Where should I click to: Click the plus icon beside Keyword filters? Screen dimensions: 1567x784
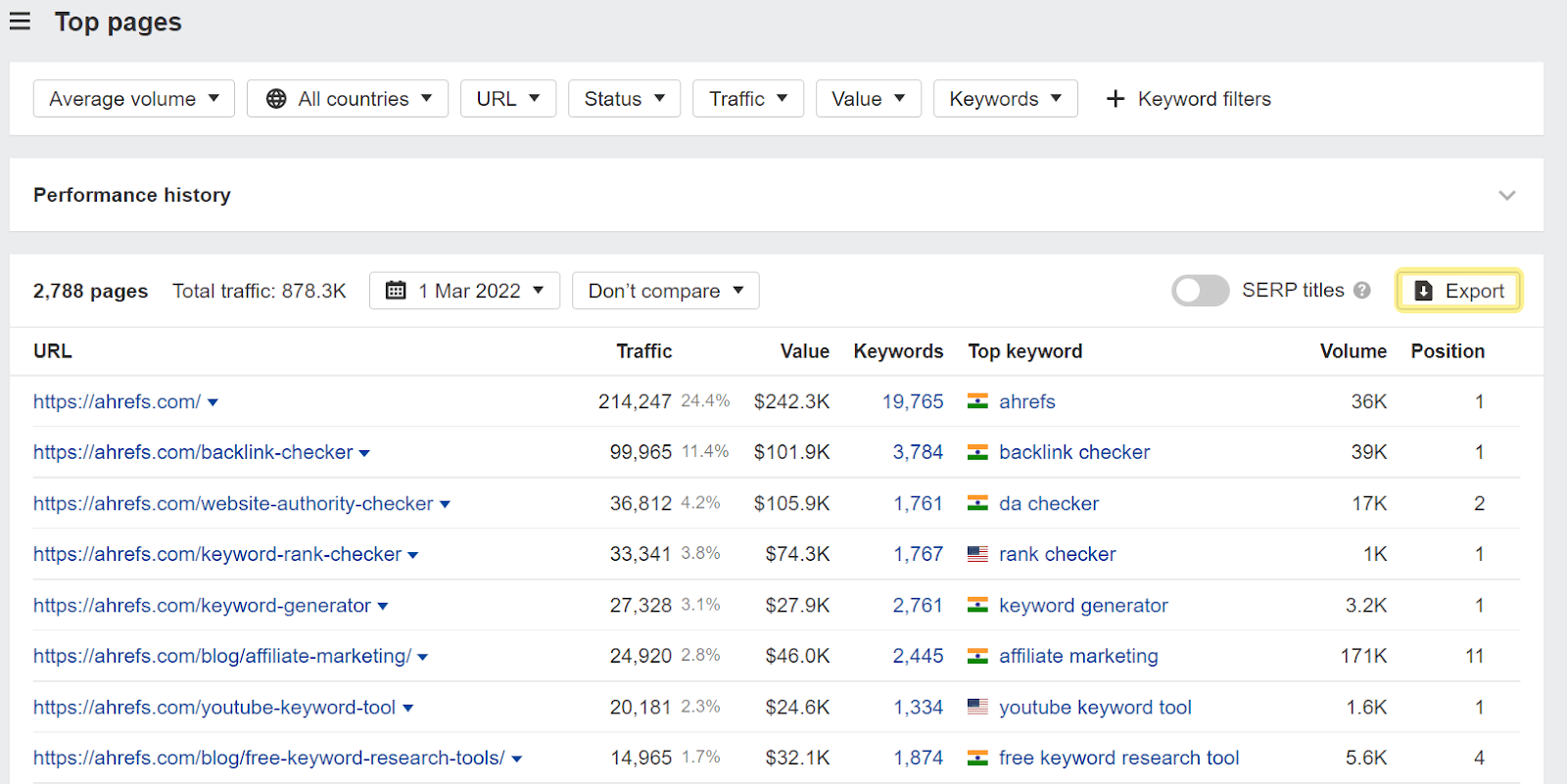(x=1115, y=99)
